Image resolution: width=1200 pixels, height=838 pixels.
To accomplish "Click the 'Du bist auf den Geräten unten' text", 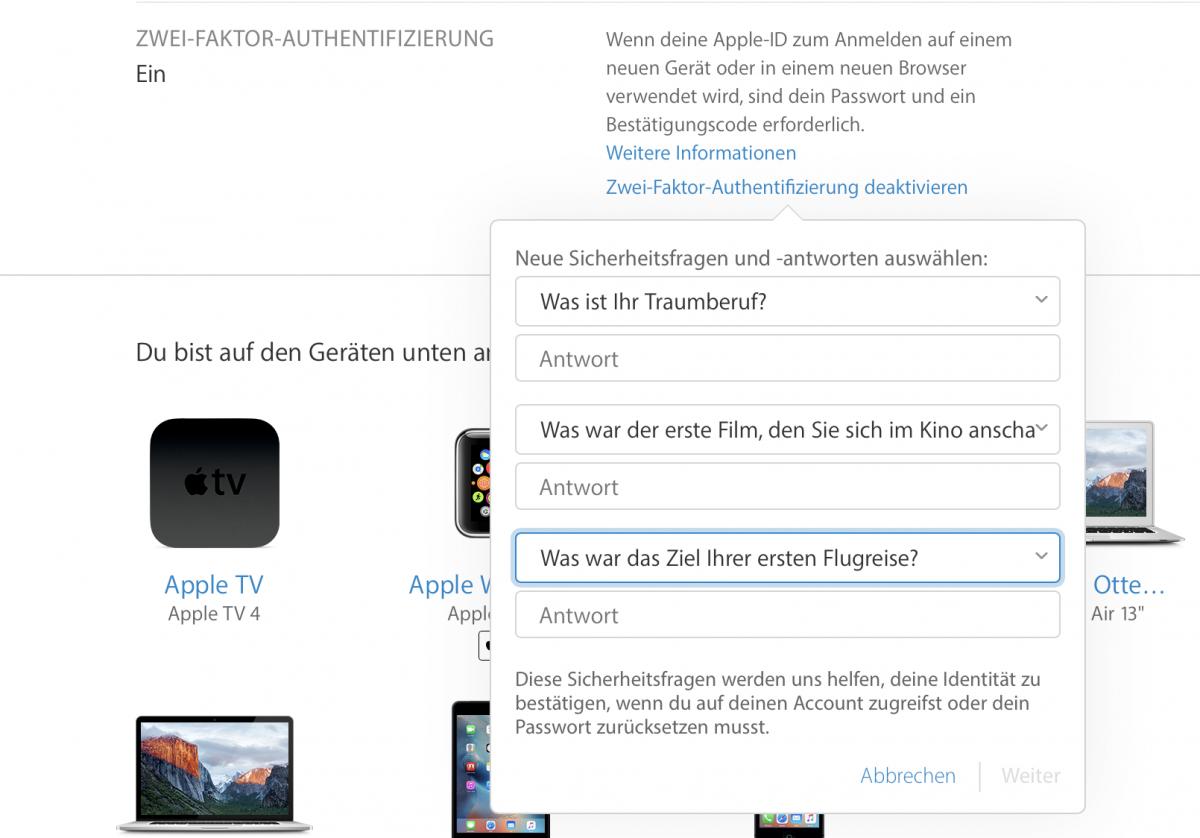I will pos(313,352).
